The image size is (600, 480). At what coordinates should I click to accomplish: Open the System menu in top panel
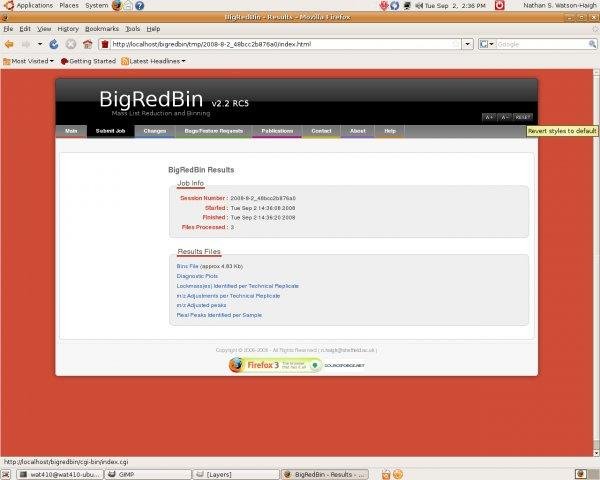96,5
